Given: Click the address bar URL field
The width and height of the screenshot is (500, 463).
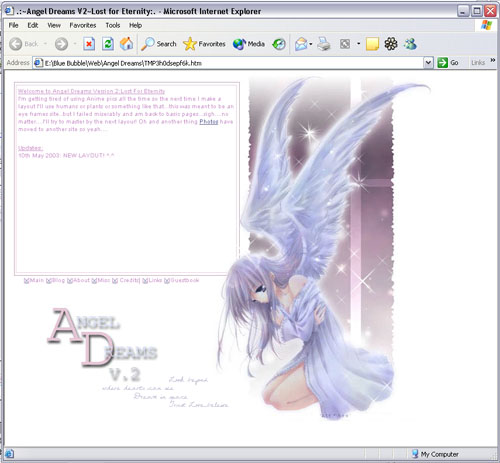Looking at the screenshot, I should click(233, 63).
